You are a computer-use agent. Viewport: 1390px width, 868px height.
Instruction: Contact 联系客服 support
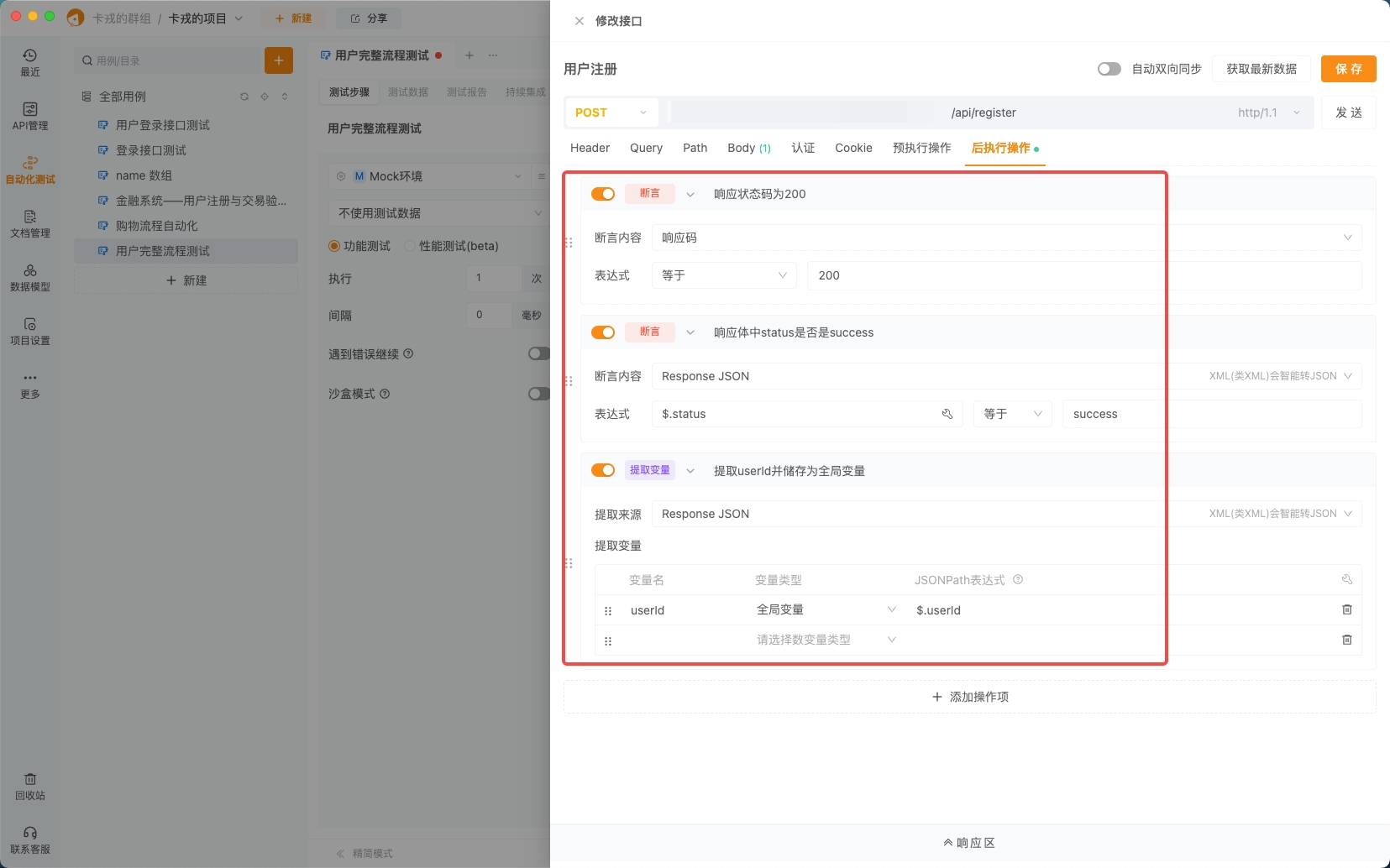pos(30,839)
